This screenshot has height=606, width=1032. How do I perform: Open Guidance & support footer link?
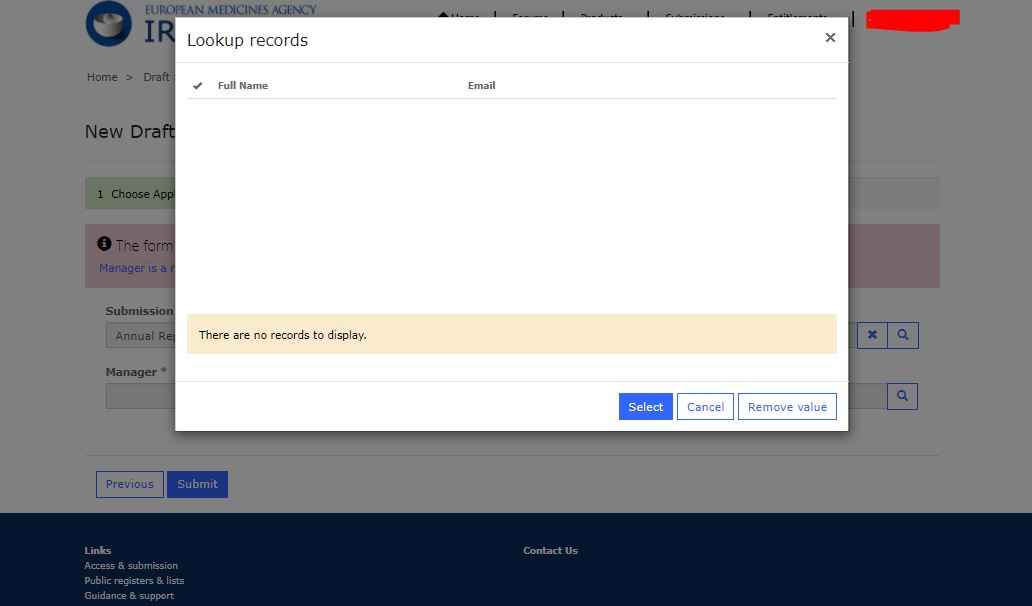coord(129,596)
